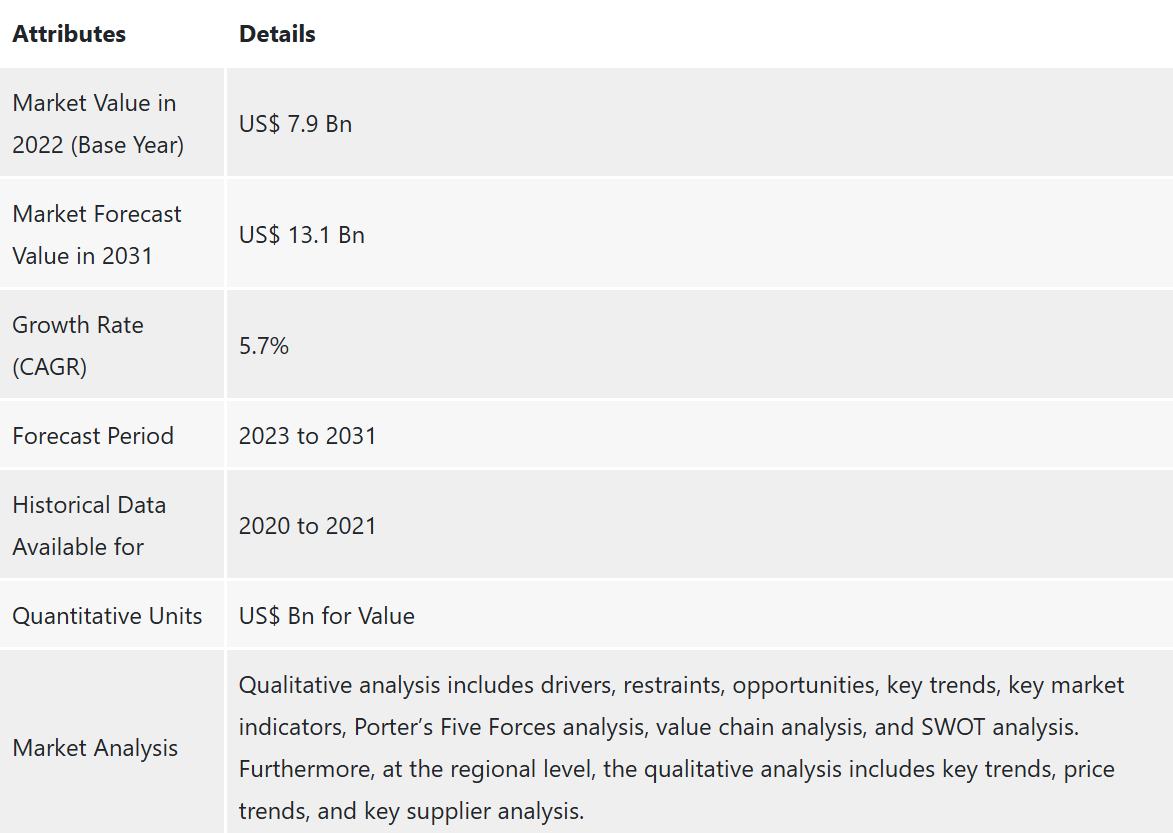The image size is (1173, 833).
Task: Click the US$ 7.9 Bn value
Action: (x=295, y=123)
